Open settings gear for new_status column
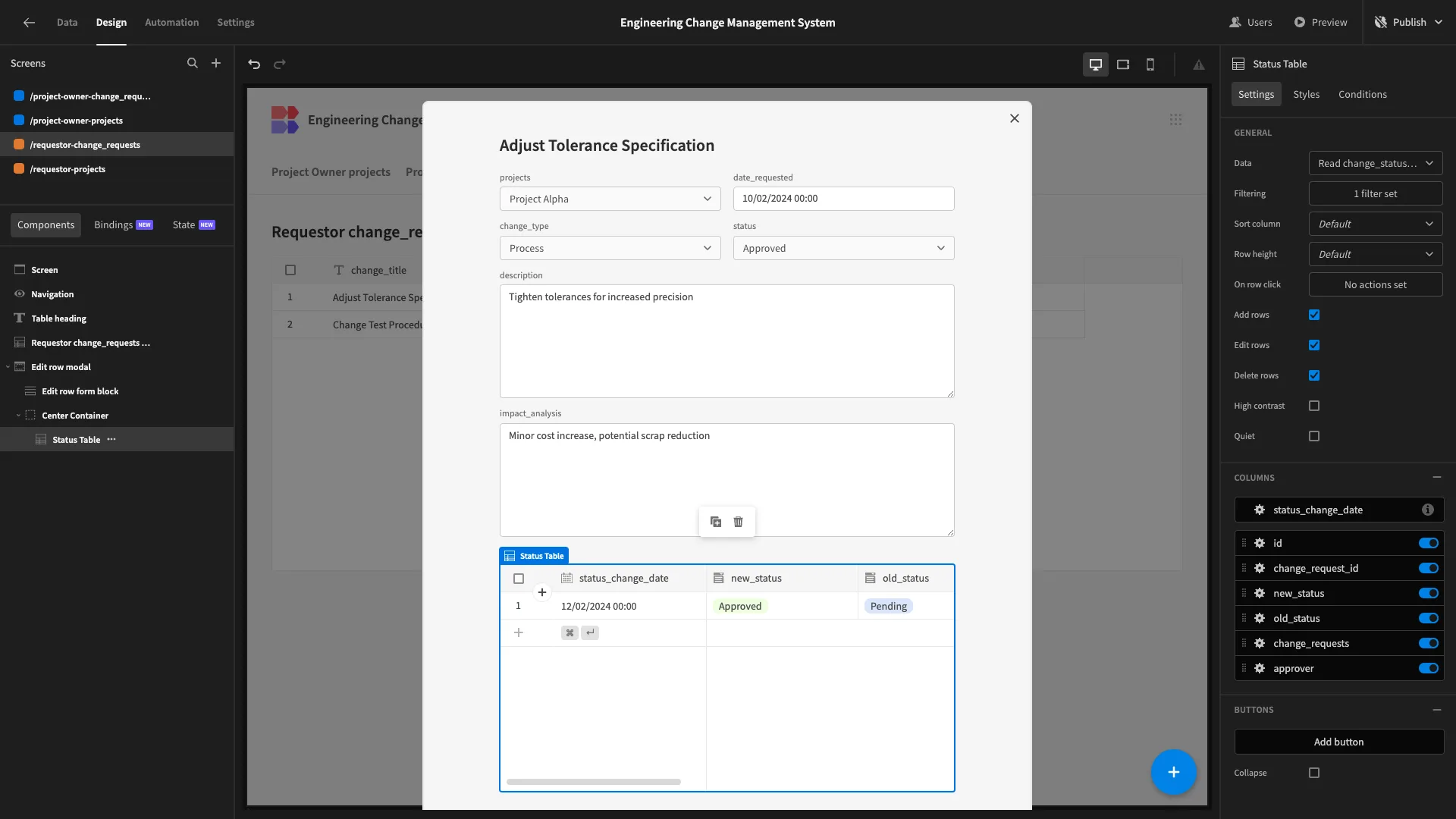This screenshot has width=1456, height=819. click(x=1260, y=593)
